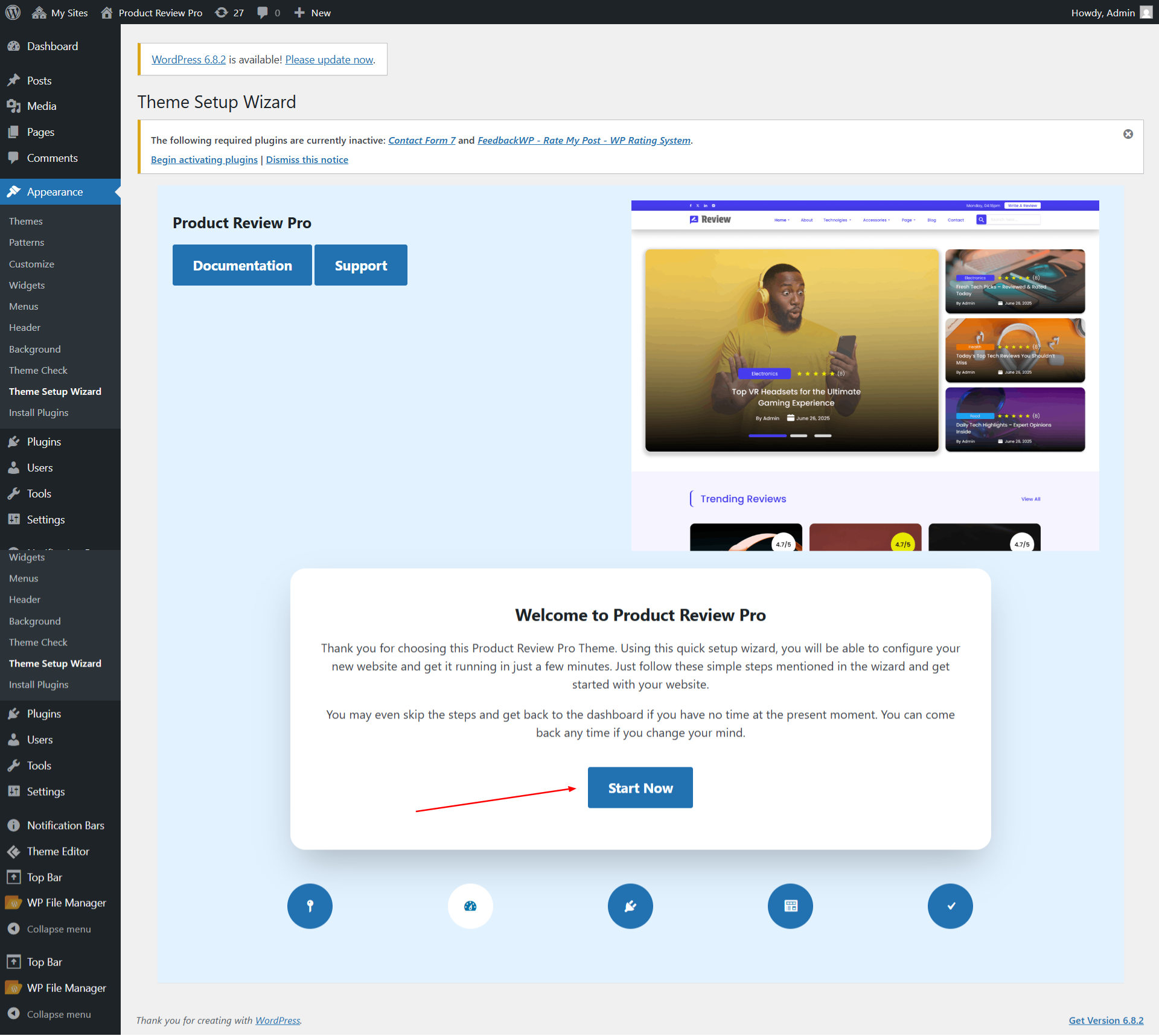Click Get Version 6.8.2 link
This screenshot has height=1036, width=1159.
tap(1106, 1020)
